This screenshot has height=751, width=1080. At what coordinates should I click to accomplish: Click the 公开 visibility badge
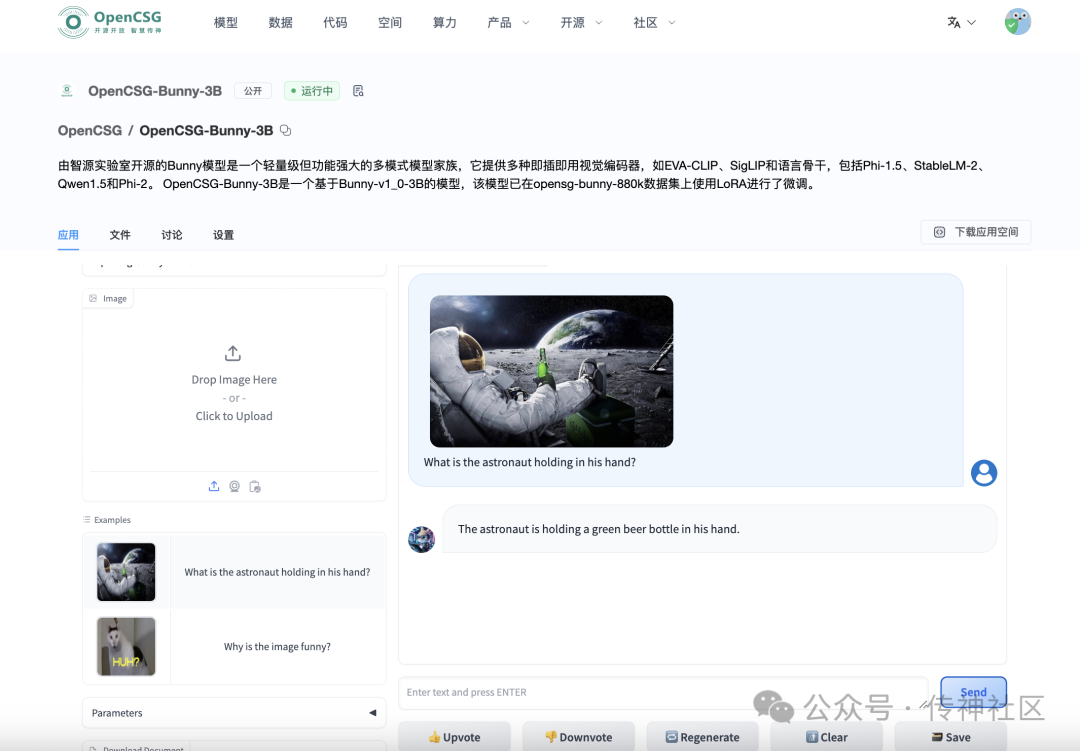point(253,91)
